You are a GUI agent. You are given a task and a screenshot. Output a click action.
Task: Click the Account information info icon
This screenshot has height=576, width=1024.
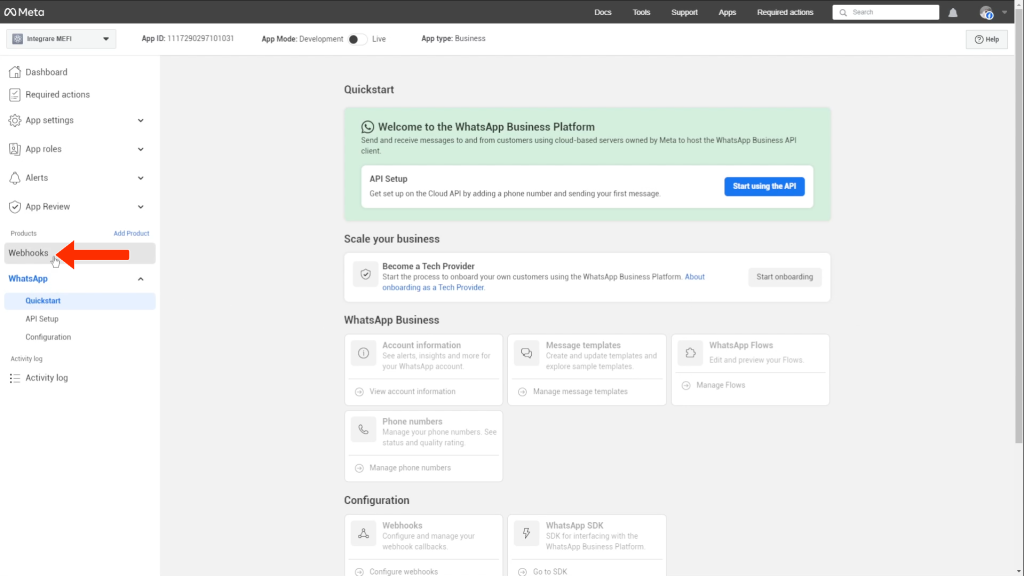coord(364,353)
